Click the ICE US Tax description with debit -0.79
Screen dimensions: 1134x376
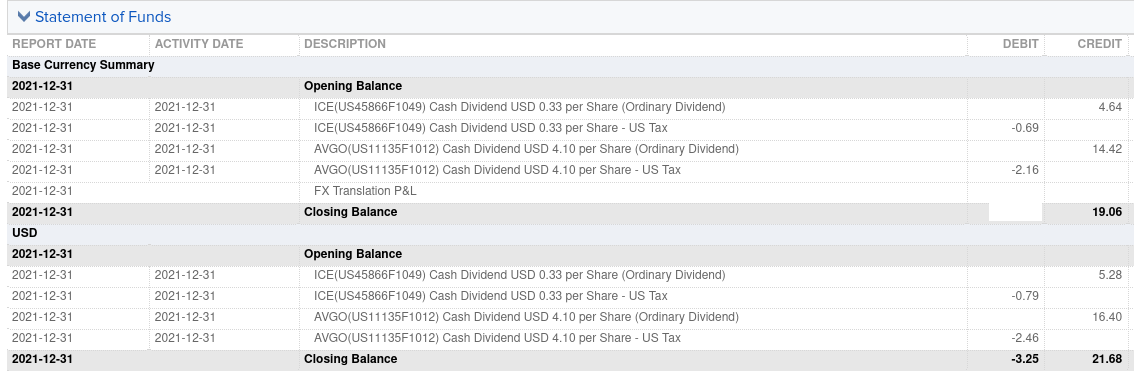490,296
